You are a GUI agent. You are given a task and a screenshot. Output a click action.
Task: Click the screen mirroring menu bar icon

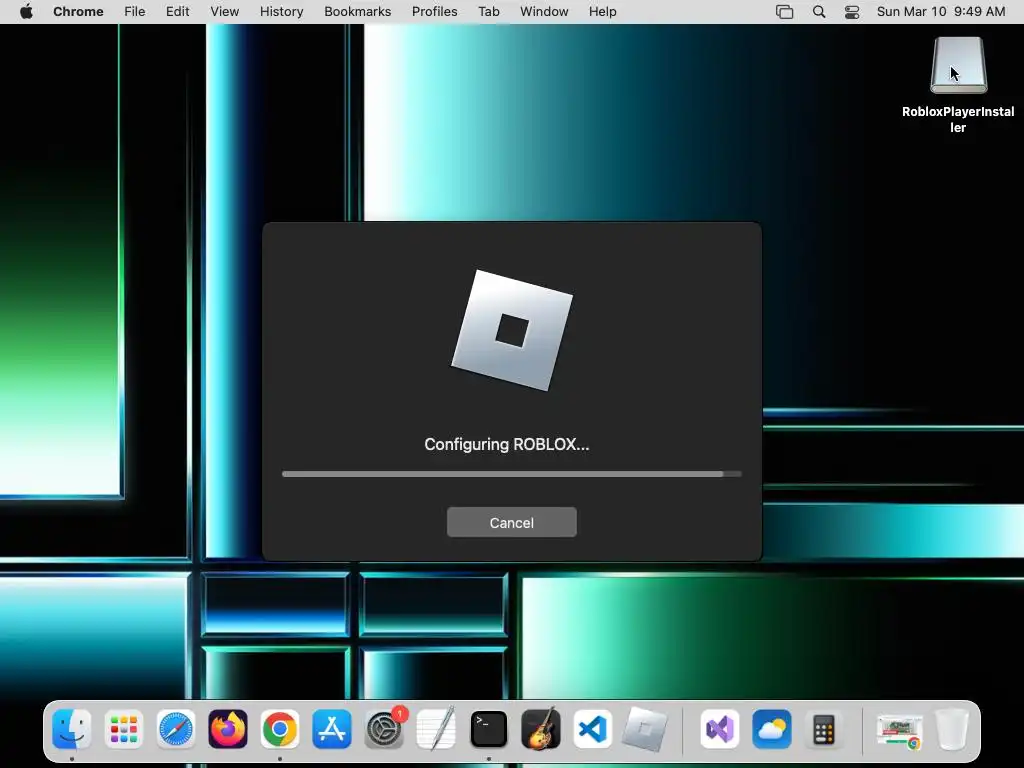(784, 12)
